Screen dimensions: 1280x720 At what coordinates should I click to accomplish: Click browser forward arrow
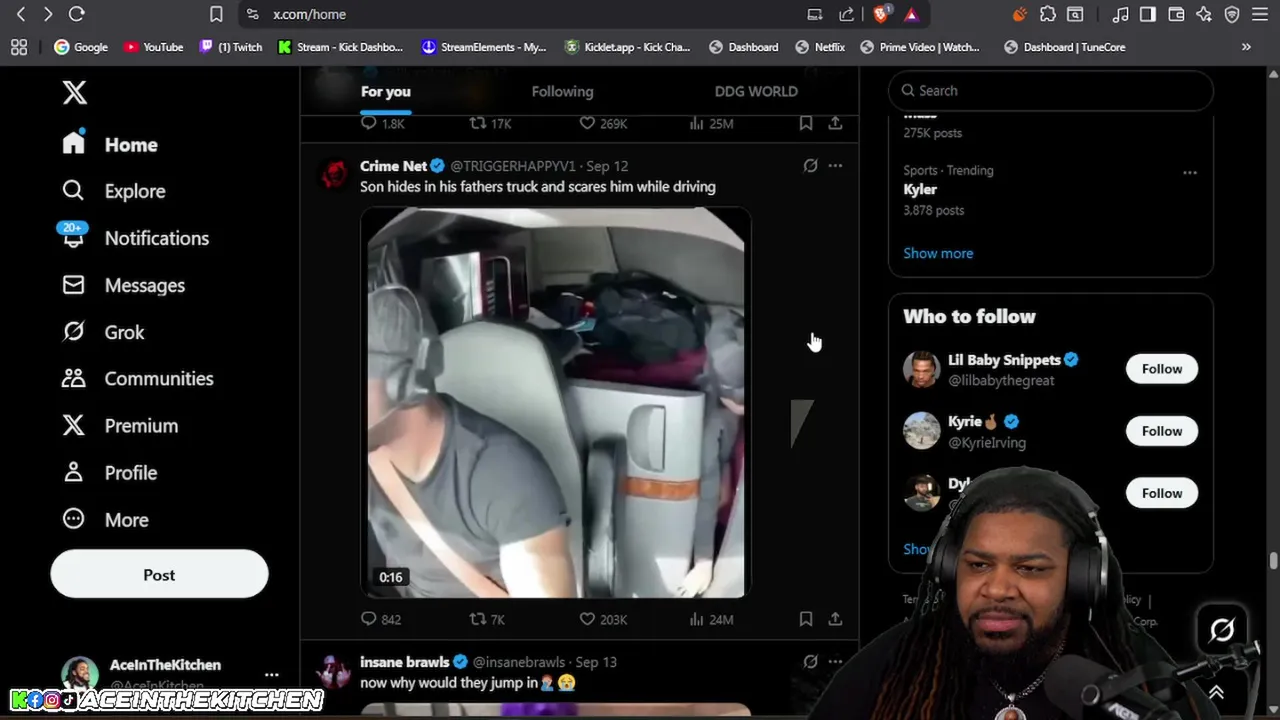coord(47,14)
